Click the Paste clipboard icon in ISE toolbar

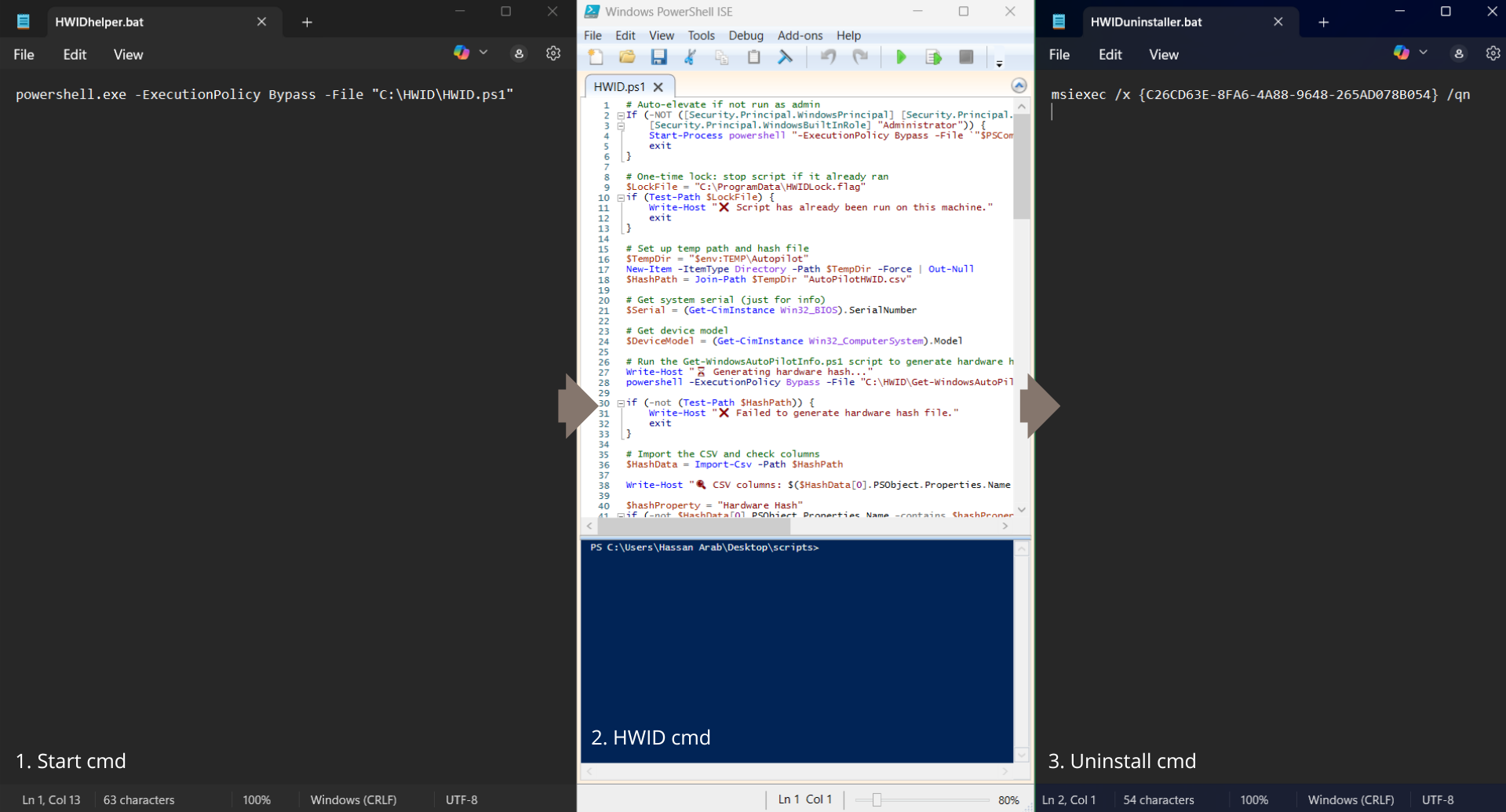pos(753,57)
